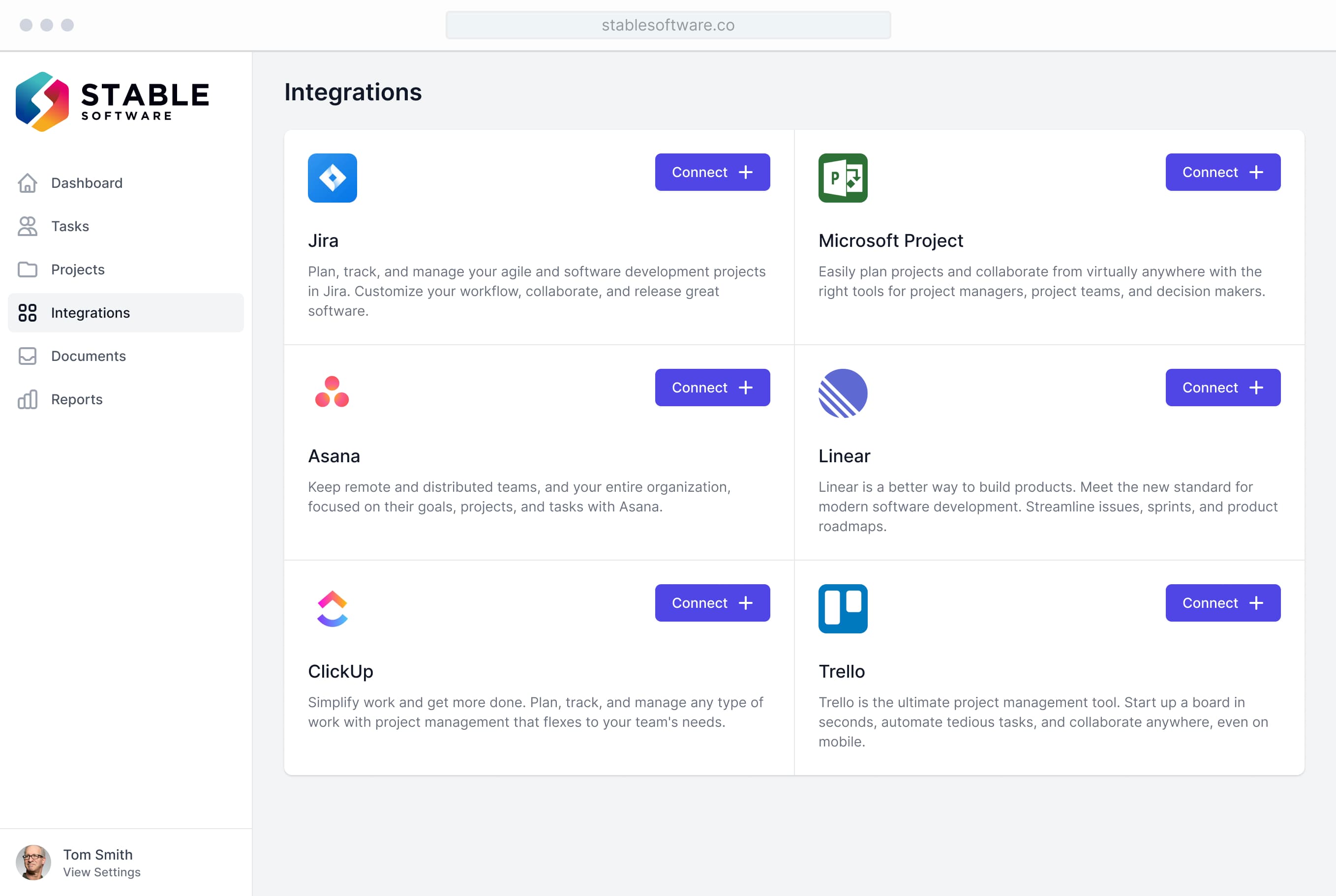Click the Asana three-dot logo

pos(332,391)
